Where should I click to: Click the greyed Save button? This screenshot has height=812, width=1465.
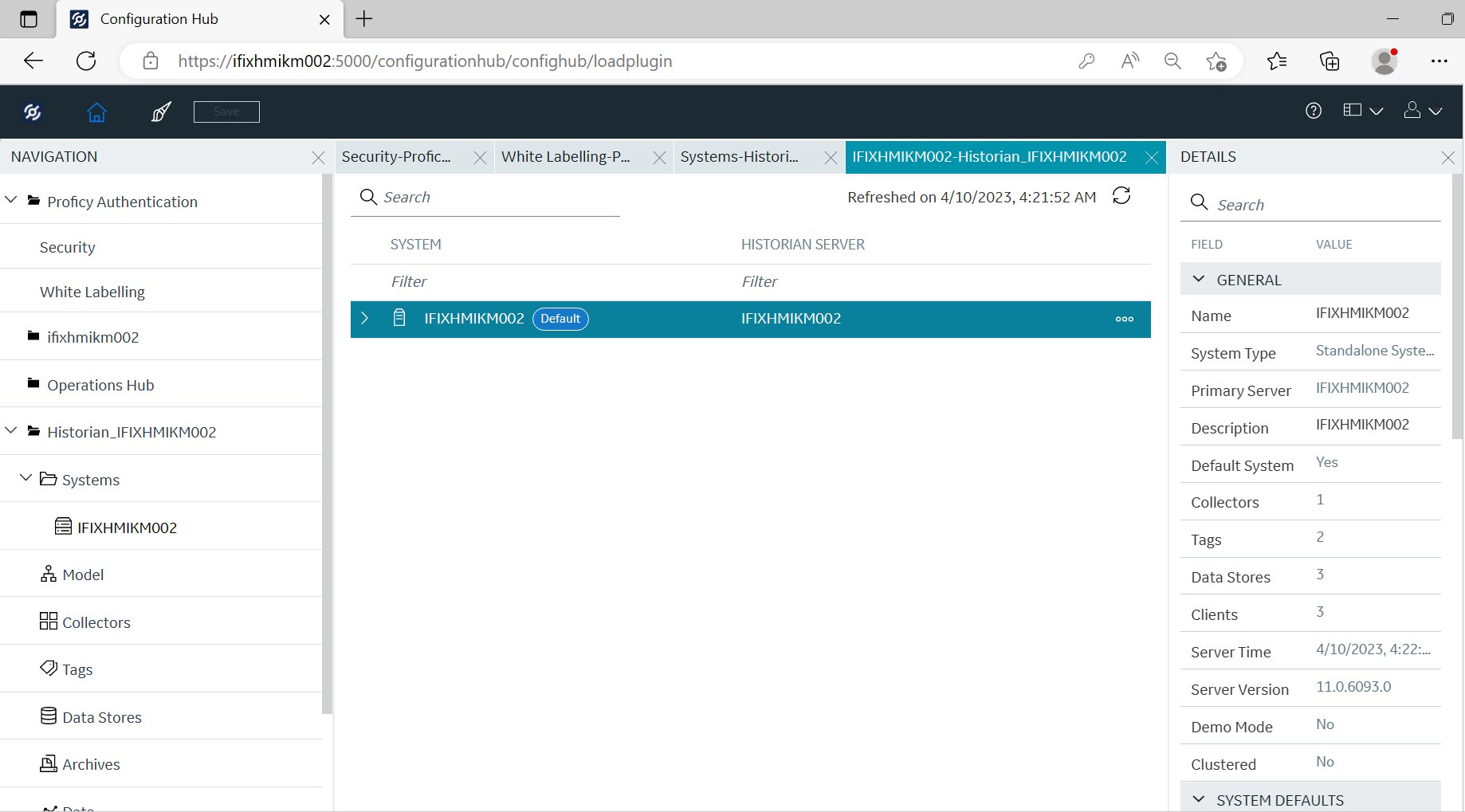(x=226, y=112)
